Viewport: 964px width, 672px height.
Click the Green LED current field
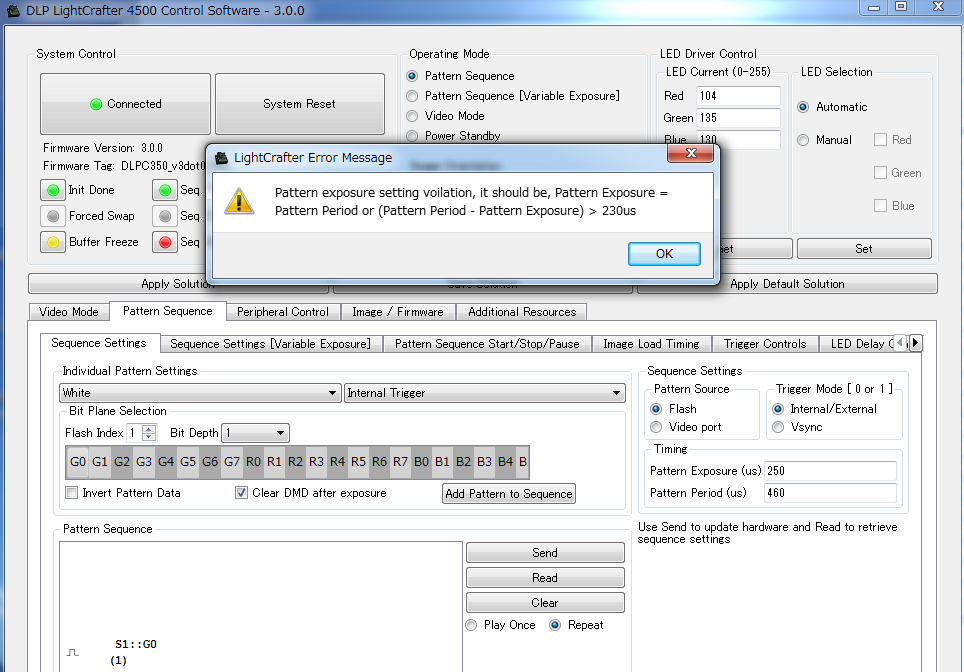738,117
